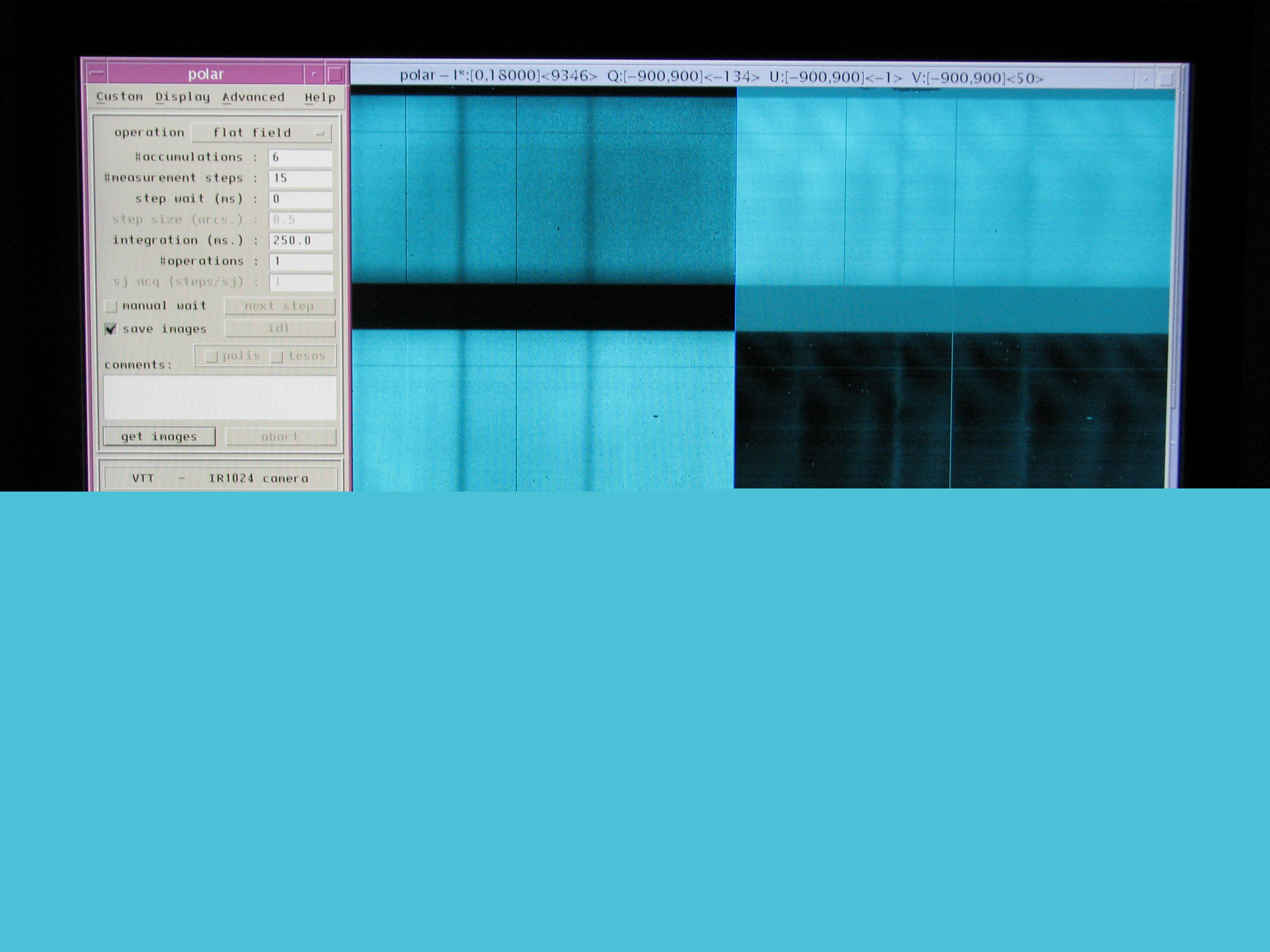The height and width of the screenshot is (952, 1270).
Task: Click the #accumulations input field
Action: 300,157
